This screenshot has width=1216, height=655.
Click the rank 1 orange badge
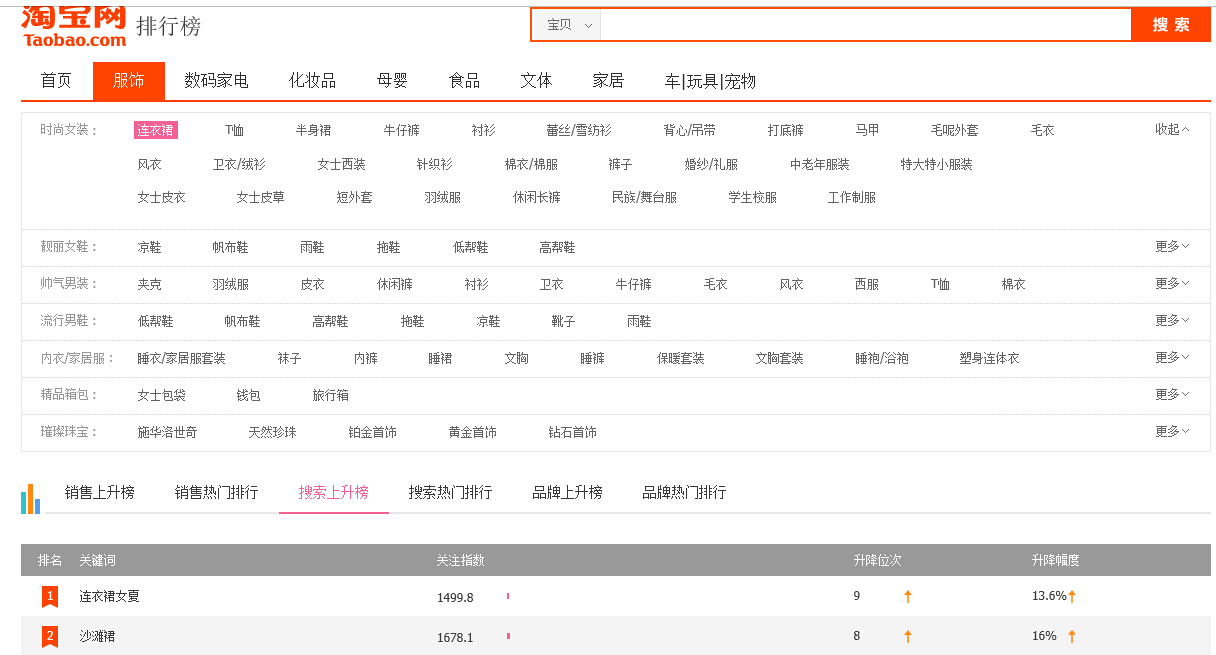tap(50, 596)
